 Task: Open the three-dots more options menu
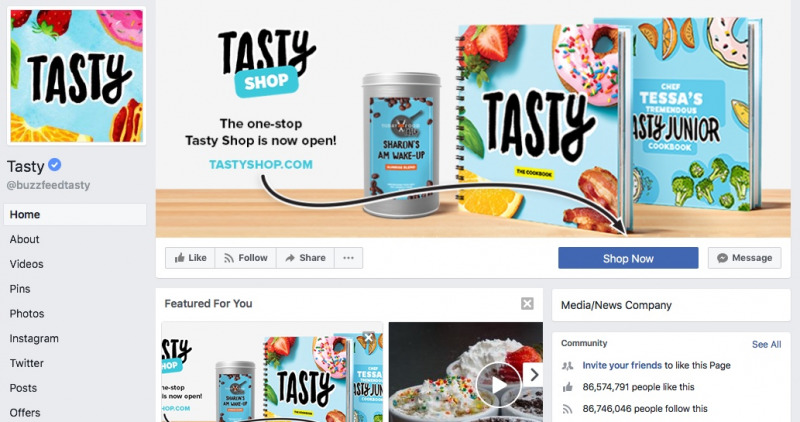pos(348,258)
